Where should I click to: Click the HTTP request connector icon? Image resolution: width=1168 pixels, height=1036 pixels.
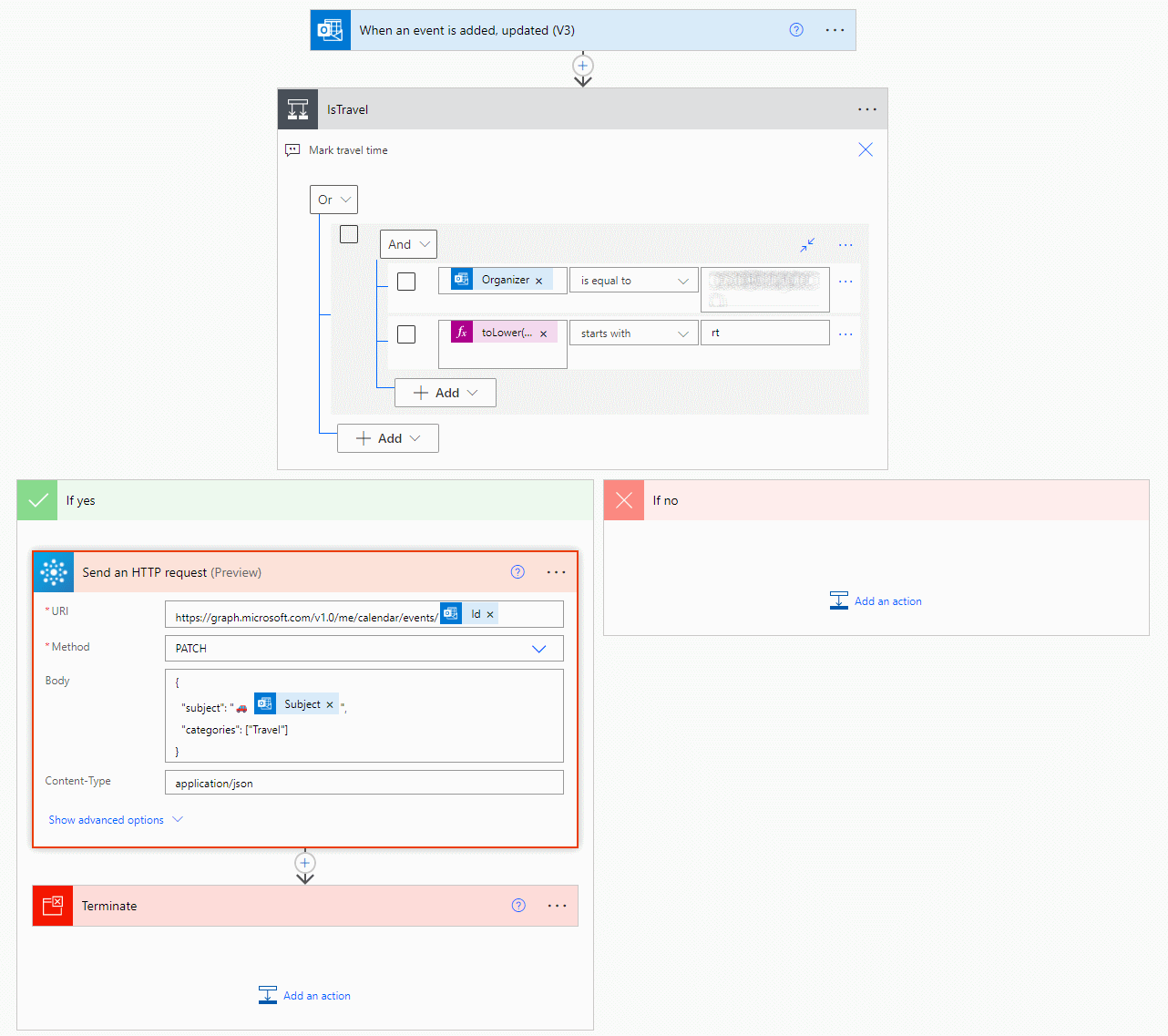tap(54, 572)
